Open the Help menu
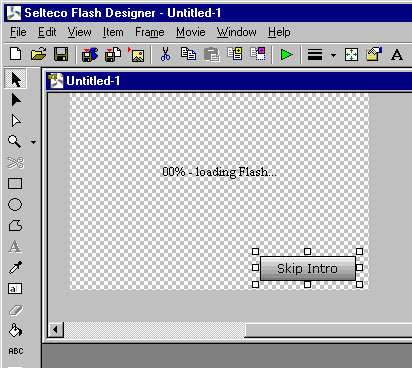 point(279,32)
